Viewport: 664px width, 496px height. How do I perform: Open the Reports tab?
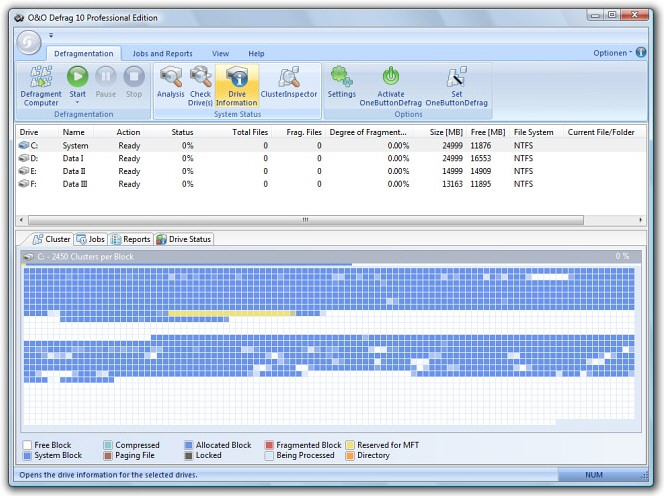tap(130, 239)
